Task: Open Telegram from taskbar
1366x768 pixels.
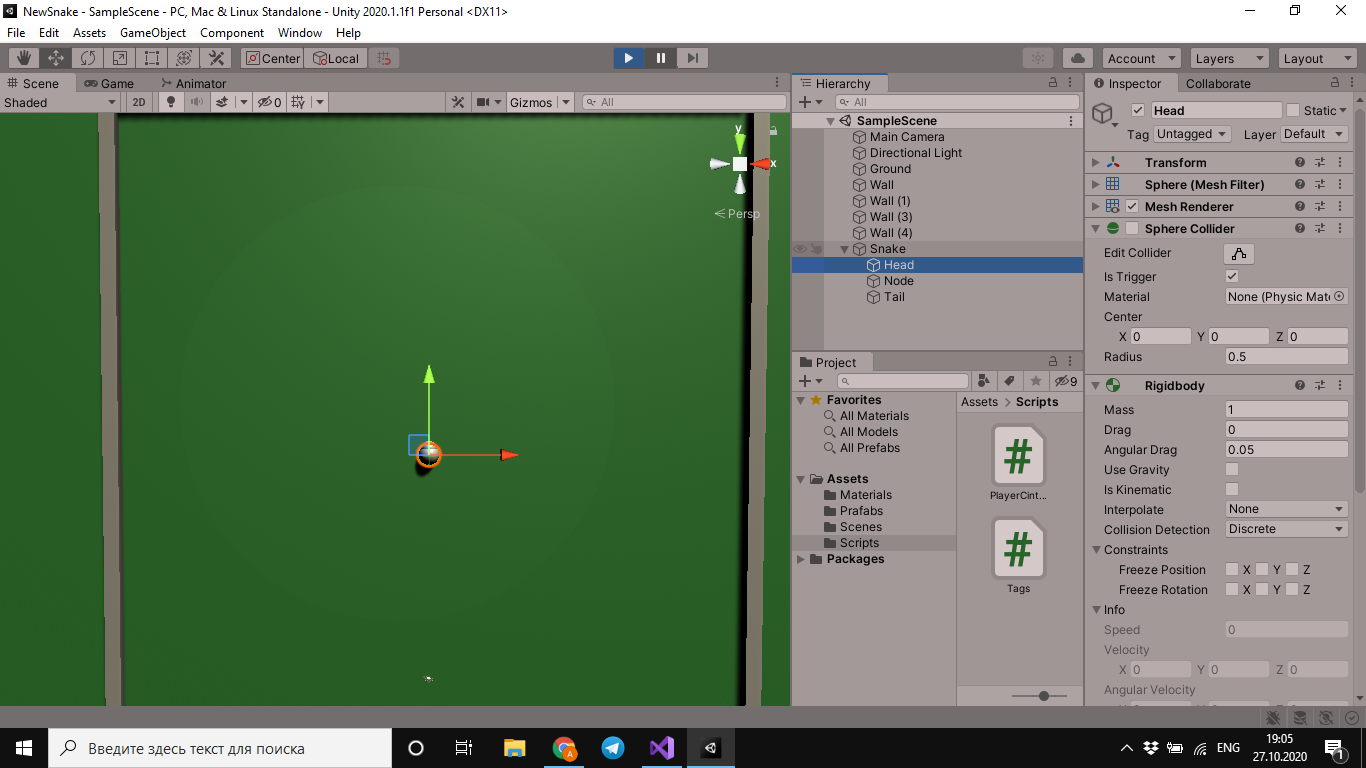Action: 613,748
